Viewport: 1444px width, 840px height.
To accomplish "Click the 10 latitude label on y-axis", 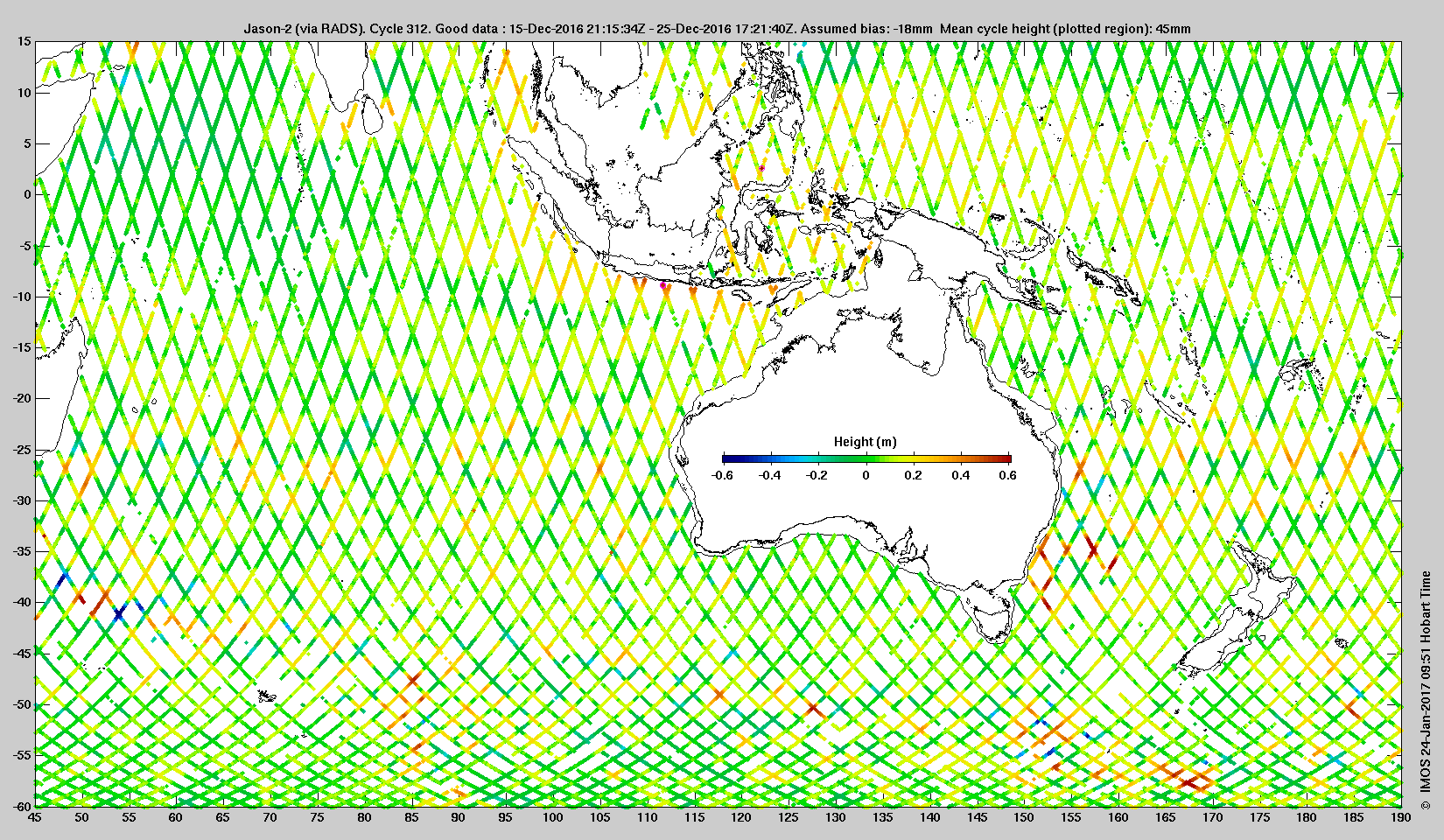I will (24, 93).
